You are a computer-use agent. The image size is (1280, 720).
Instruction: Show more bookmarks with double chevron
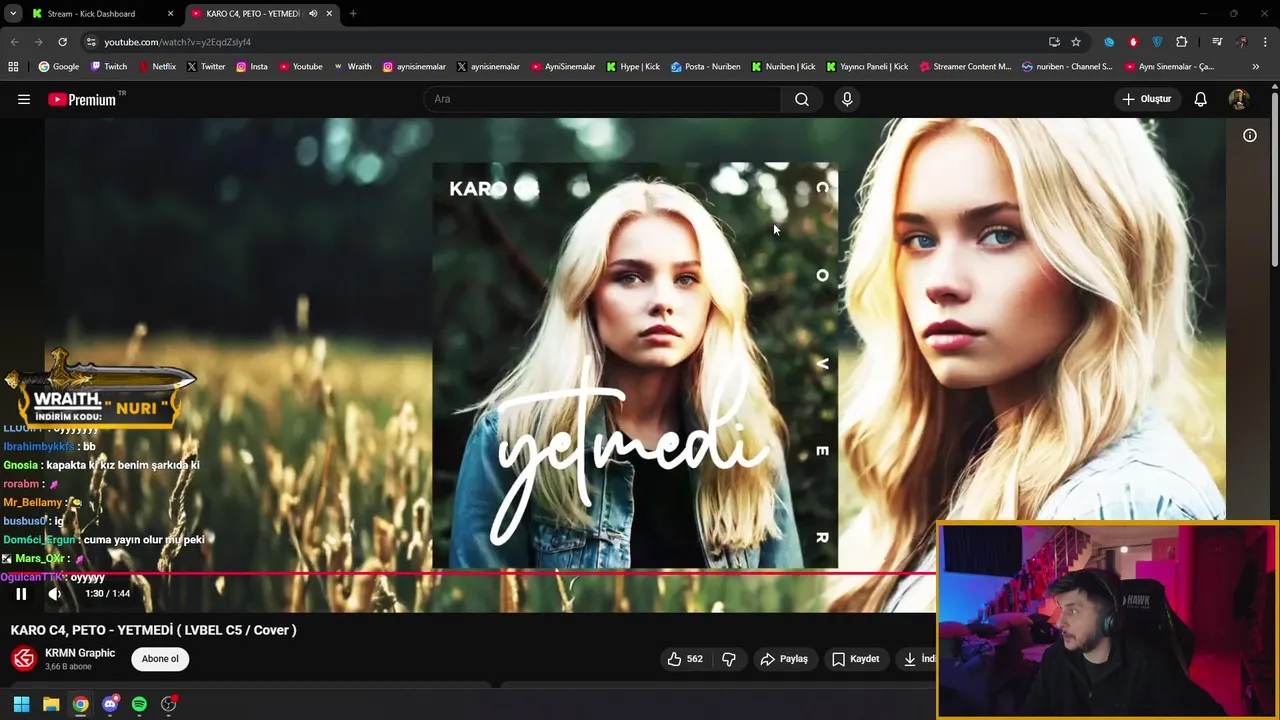(1256, 67)
